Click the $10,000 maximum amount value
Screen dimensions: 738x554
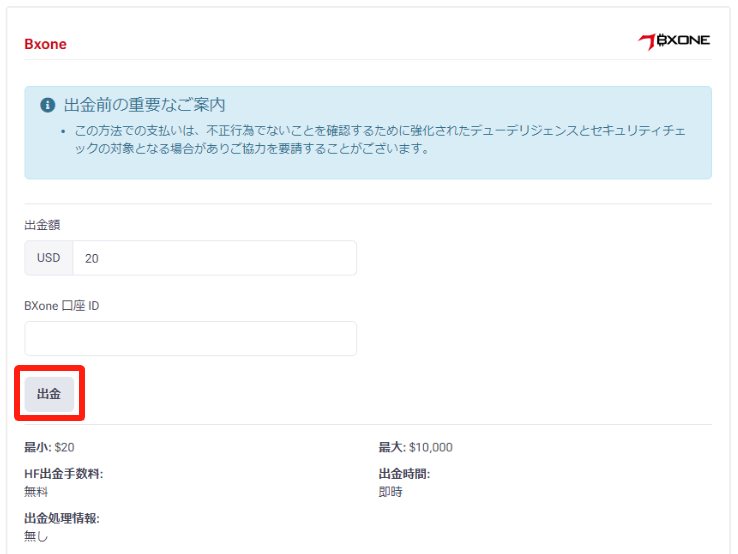[x=430, y=447]
